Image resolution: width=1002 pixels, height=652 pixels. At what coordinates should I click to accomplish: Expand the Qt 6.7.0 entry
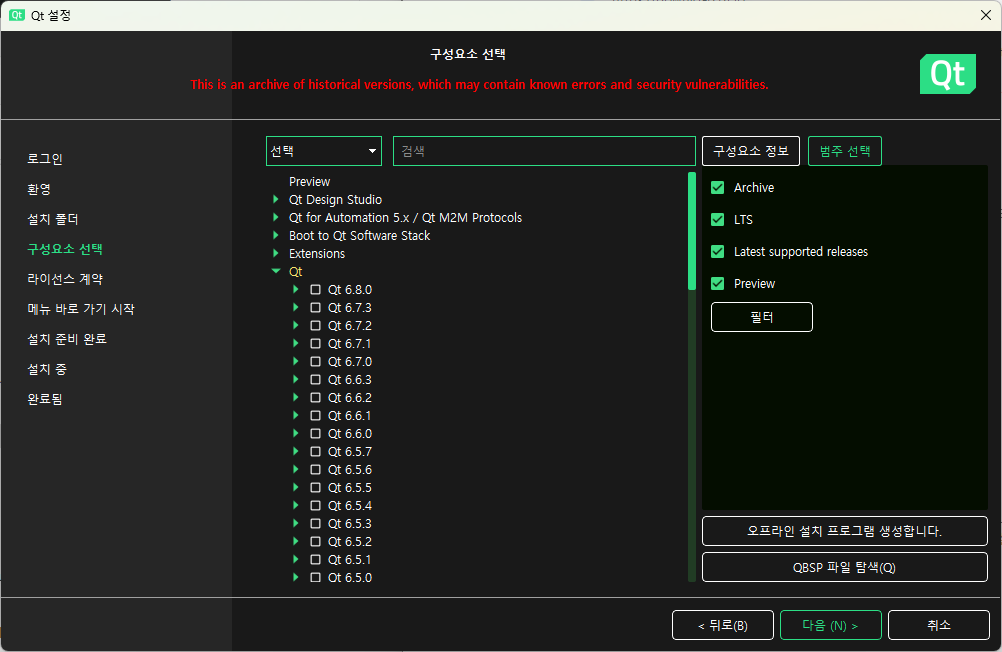295,361
